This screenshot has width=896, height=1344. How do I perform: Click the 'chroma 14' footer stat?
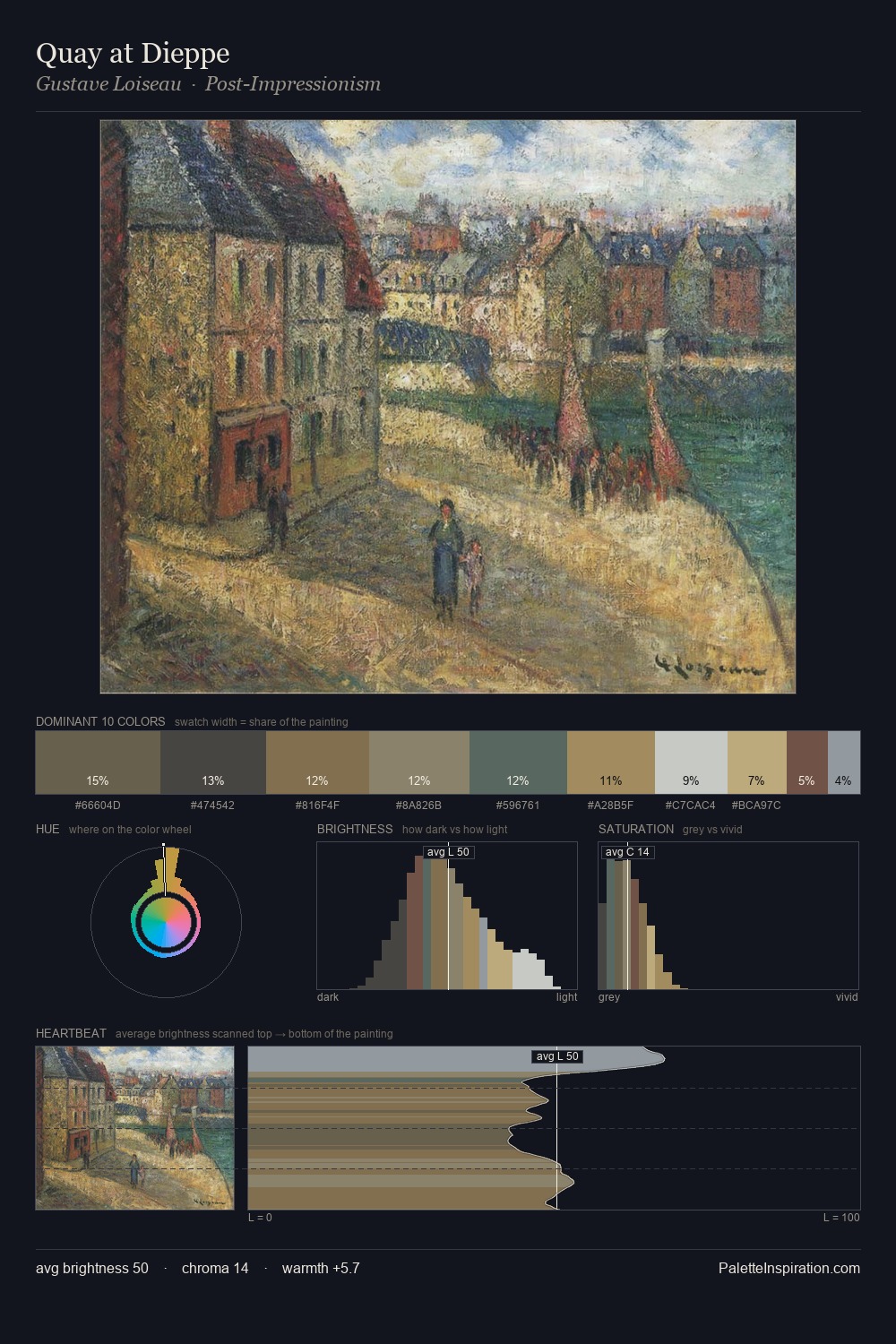[215, 1268]
